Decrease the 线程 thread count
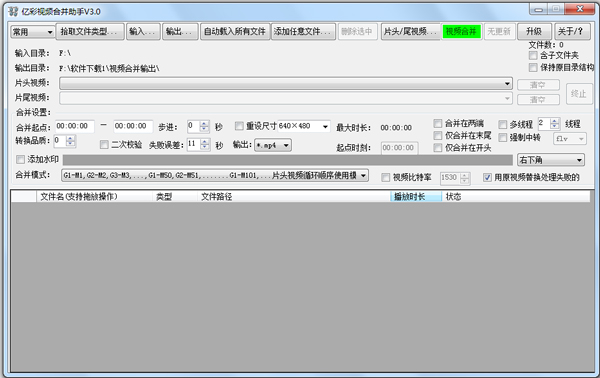Screen dimensions: 600x378 click(x=554, y=126)
